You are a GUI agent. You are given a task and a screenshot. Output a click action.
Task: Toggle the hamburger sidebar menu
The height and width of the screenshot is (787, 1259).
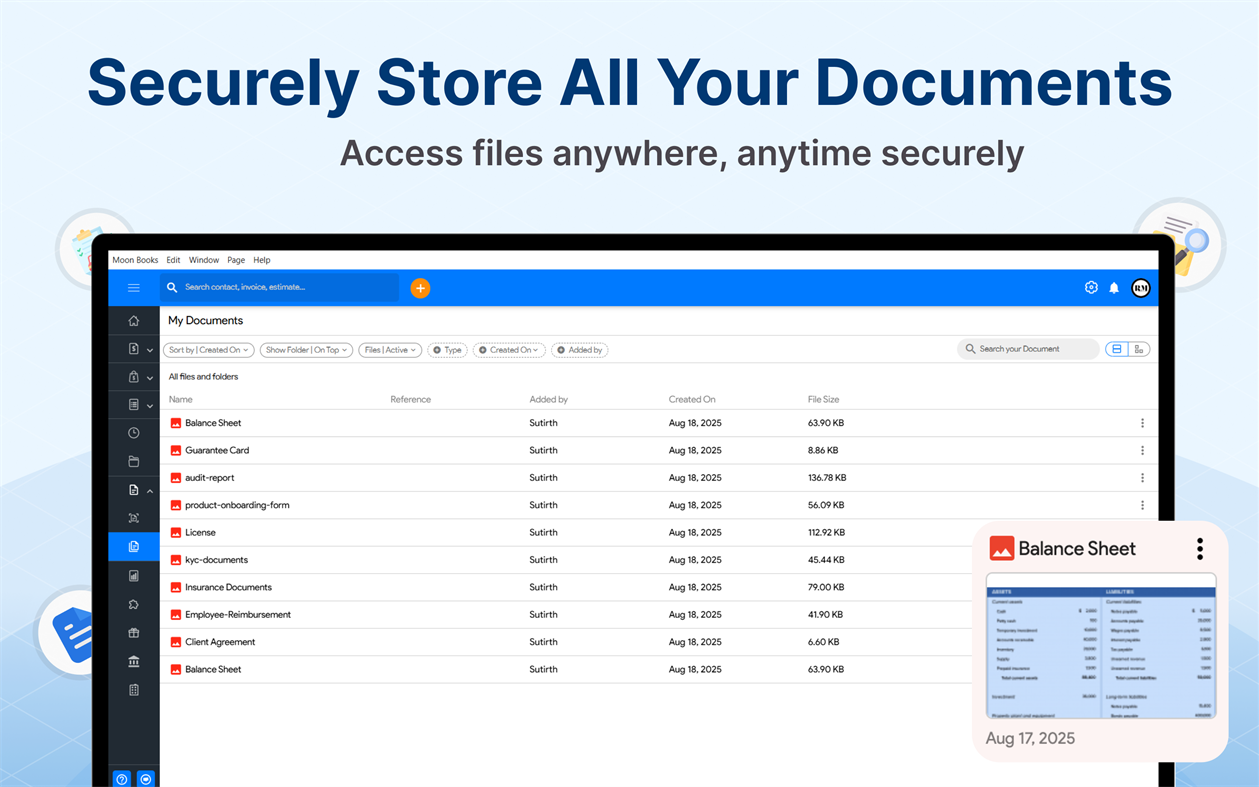pos(134,288)
